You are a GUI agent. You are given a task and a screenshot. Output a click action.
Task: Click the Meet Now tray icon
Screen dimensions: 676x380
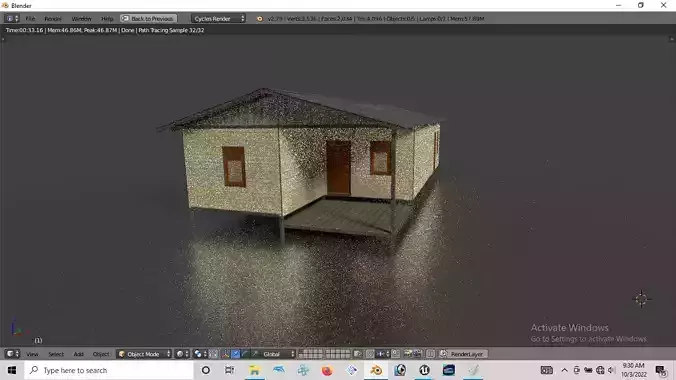coord(576,370)
